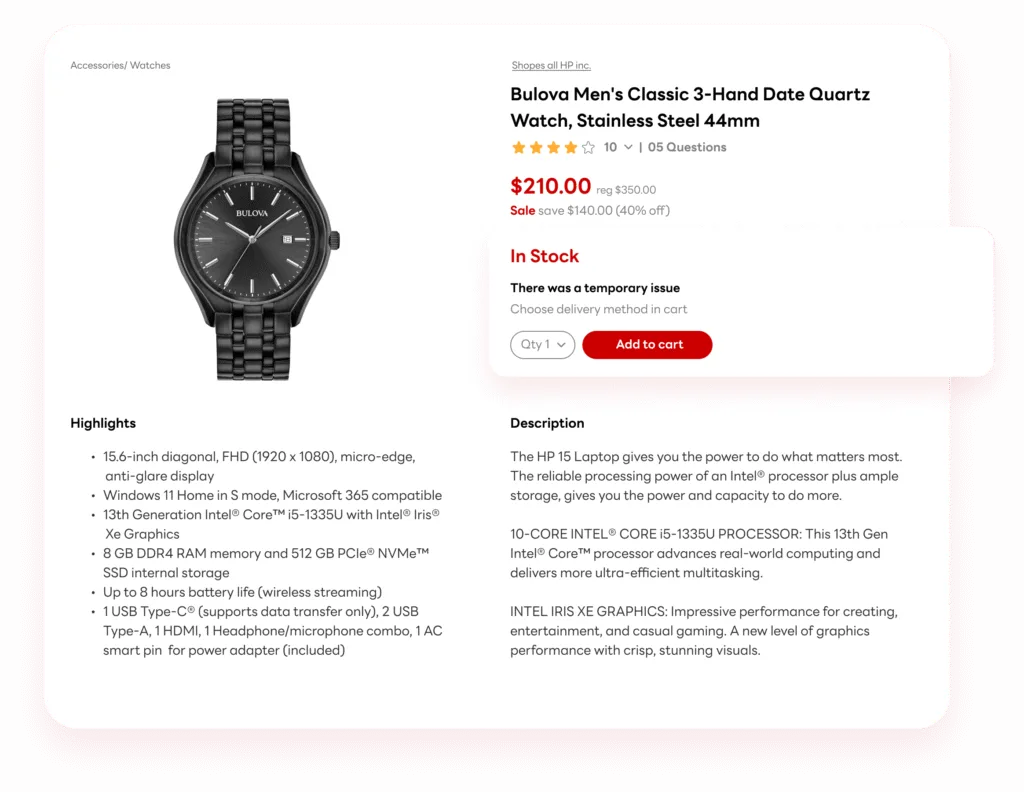This screenshot has height=792, width=1024.
Task: View the 05 Questions link
Action: click(687, 148)
